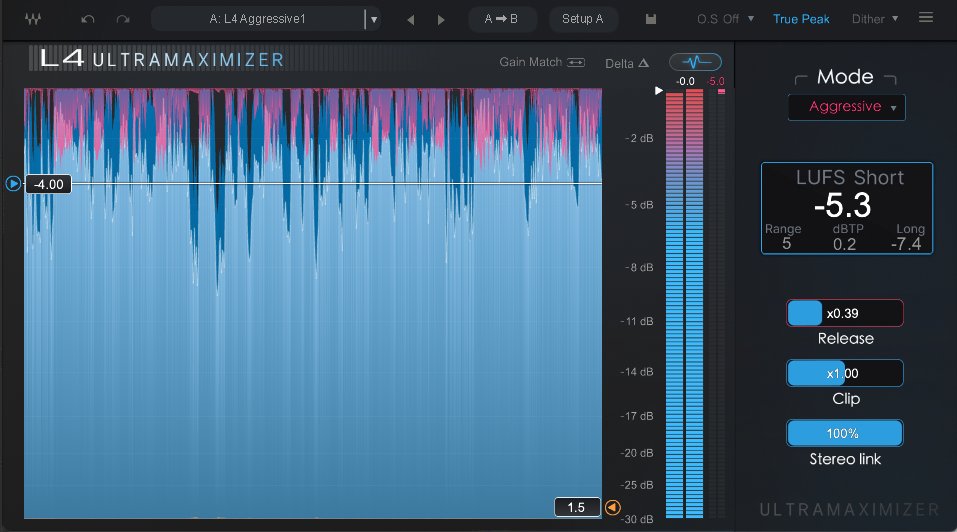The width and height of the screenshot is (957, 532).
Task: Click the Range value 5
Action: click(x=786, y=244)
